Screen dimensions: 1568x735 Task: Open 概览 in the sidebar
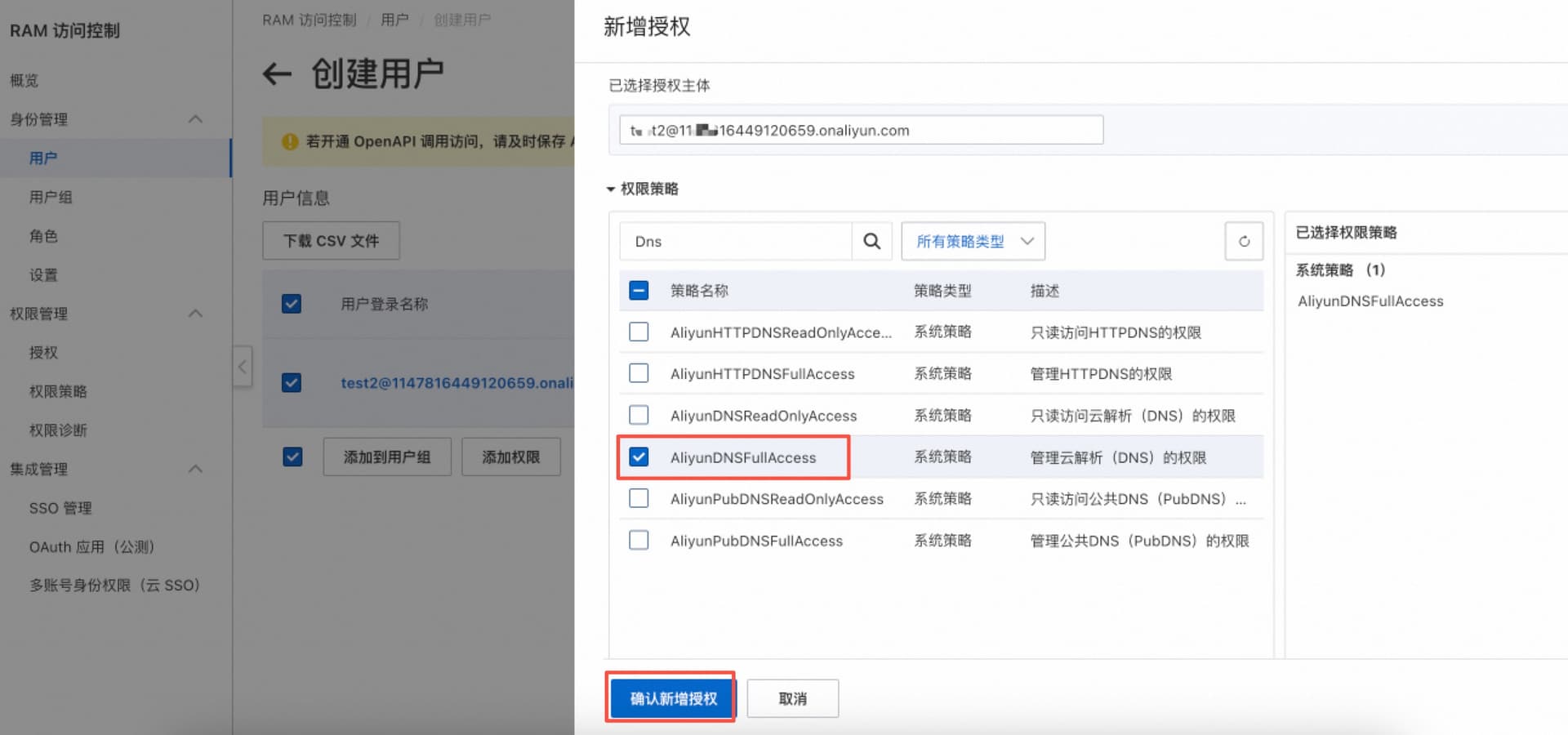pyautogui.click(x=24, y=80)
